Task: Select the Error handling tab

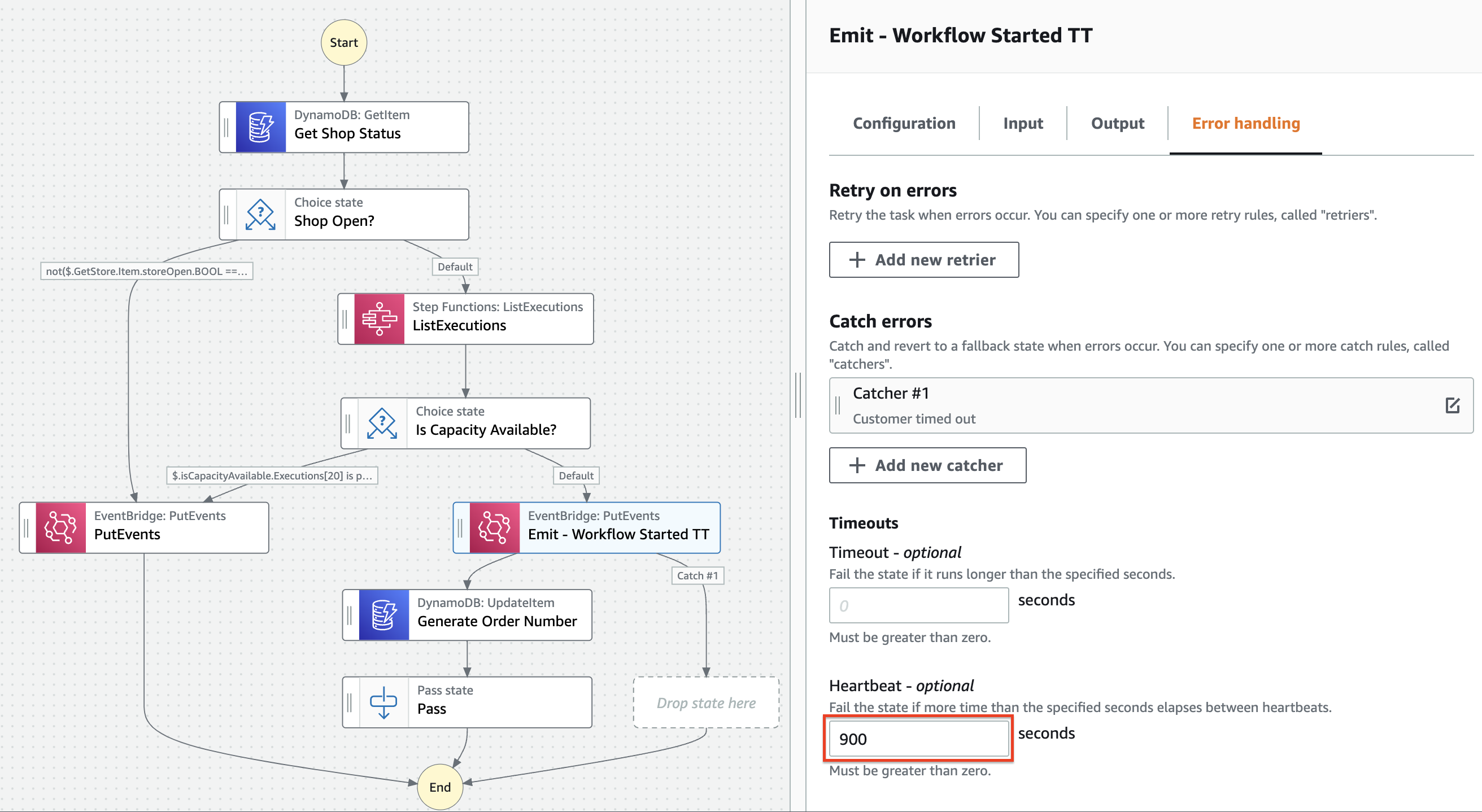Action: (x=1245, y=123)
